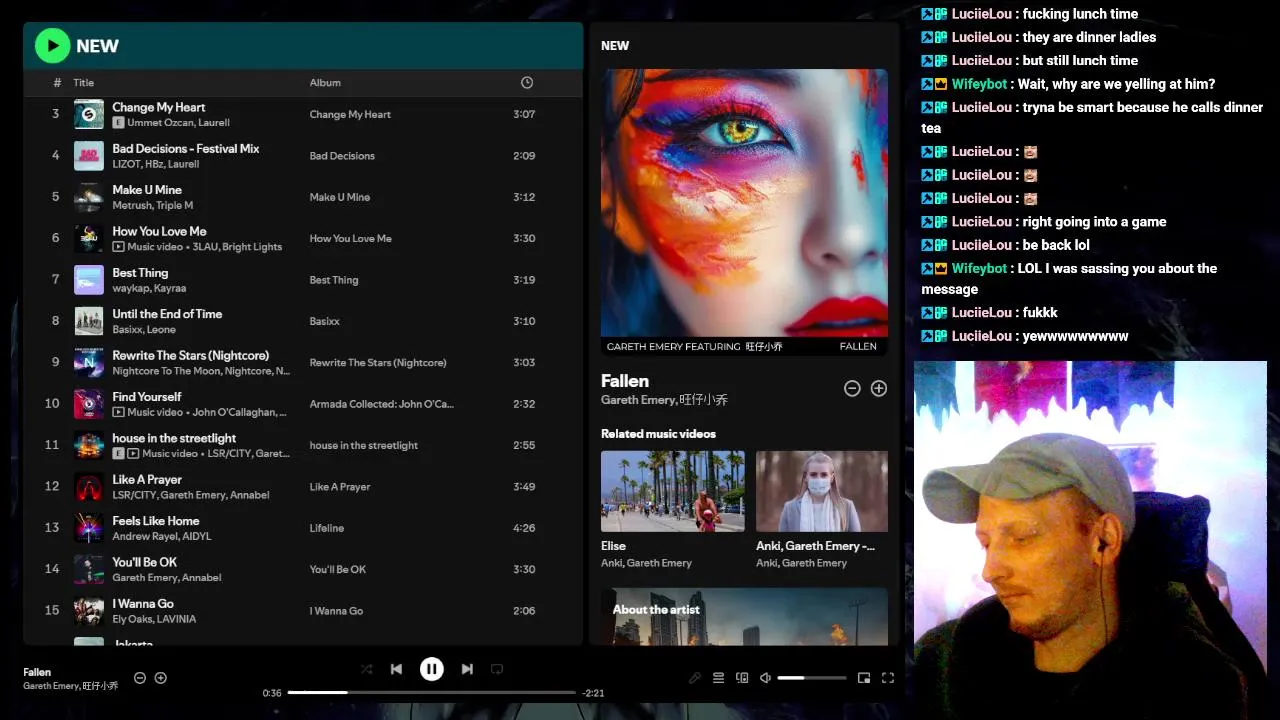Image resolution: width=1280 pixels, height=720 pixels.
Task: Click the Title column header
Action: pyautogui.click(x=83, y=83)
